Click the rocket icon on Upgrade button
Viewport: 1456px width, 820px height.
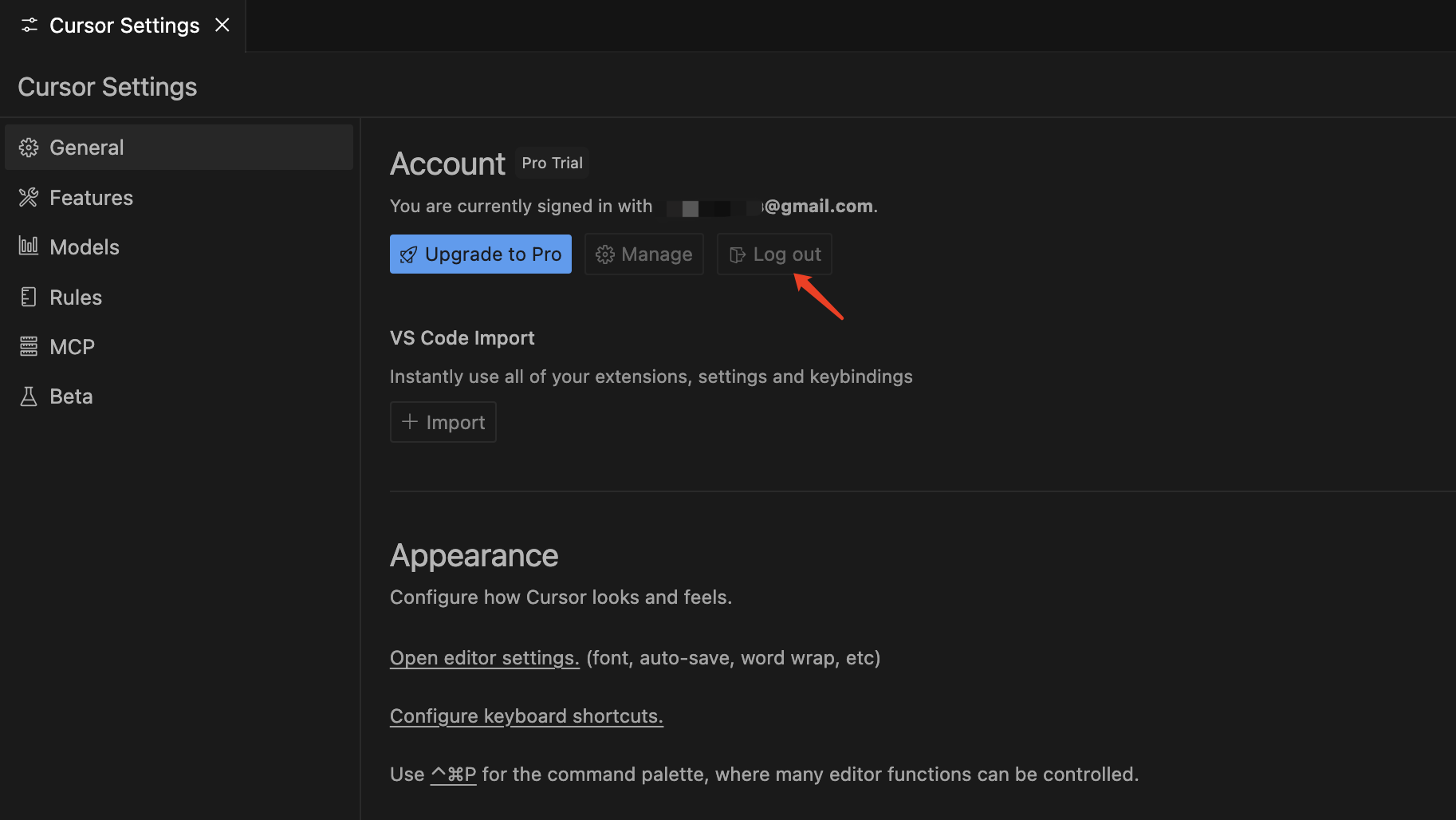[x=408, y=255]
